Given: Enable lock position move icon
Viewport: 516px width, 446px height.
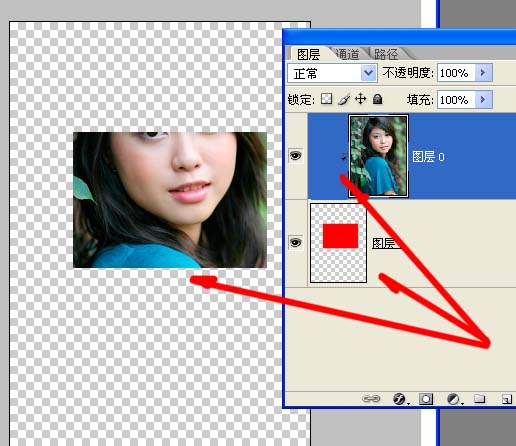Looking at the screenshot, I should (x=361, y=99).
